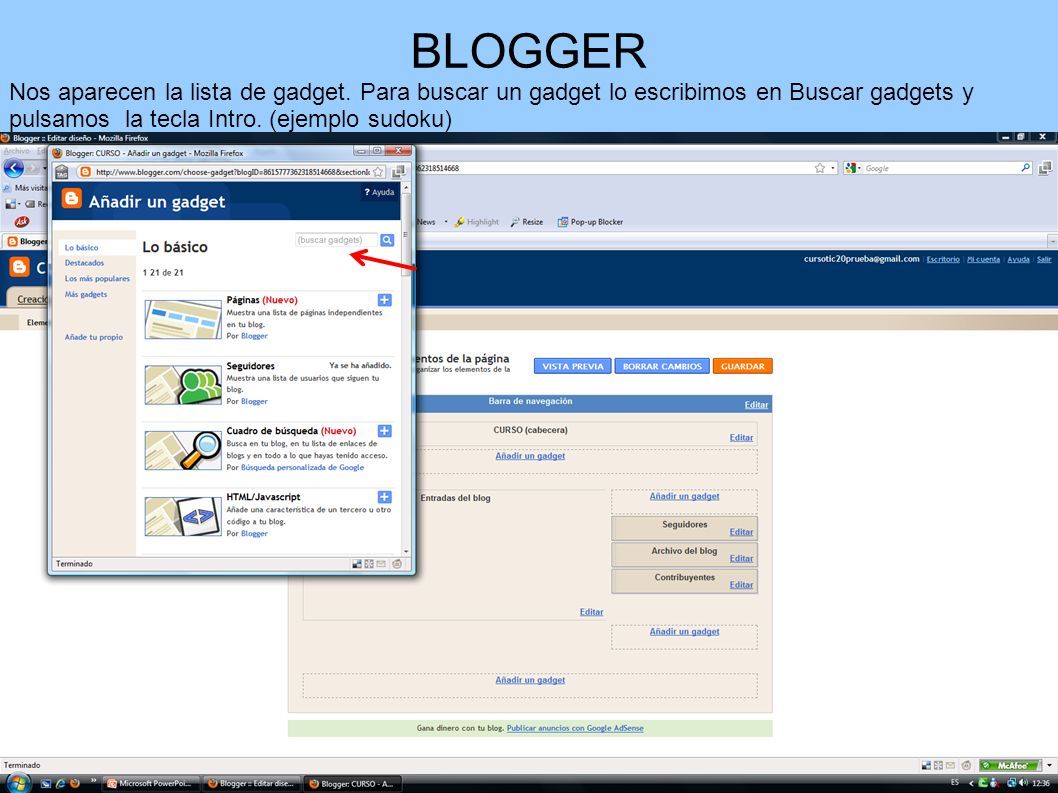Open the Seguidores gadget thumbnail
Image resolution: width=1058 pixels, height=793 pixels.
[183, 385]
